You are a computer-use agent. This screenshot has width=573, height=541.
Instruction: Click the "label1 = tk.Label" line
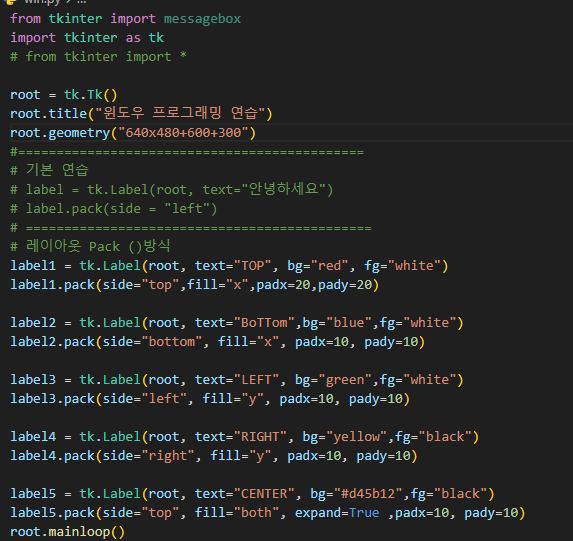tap(229, 266)
